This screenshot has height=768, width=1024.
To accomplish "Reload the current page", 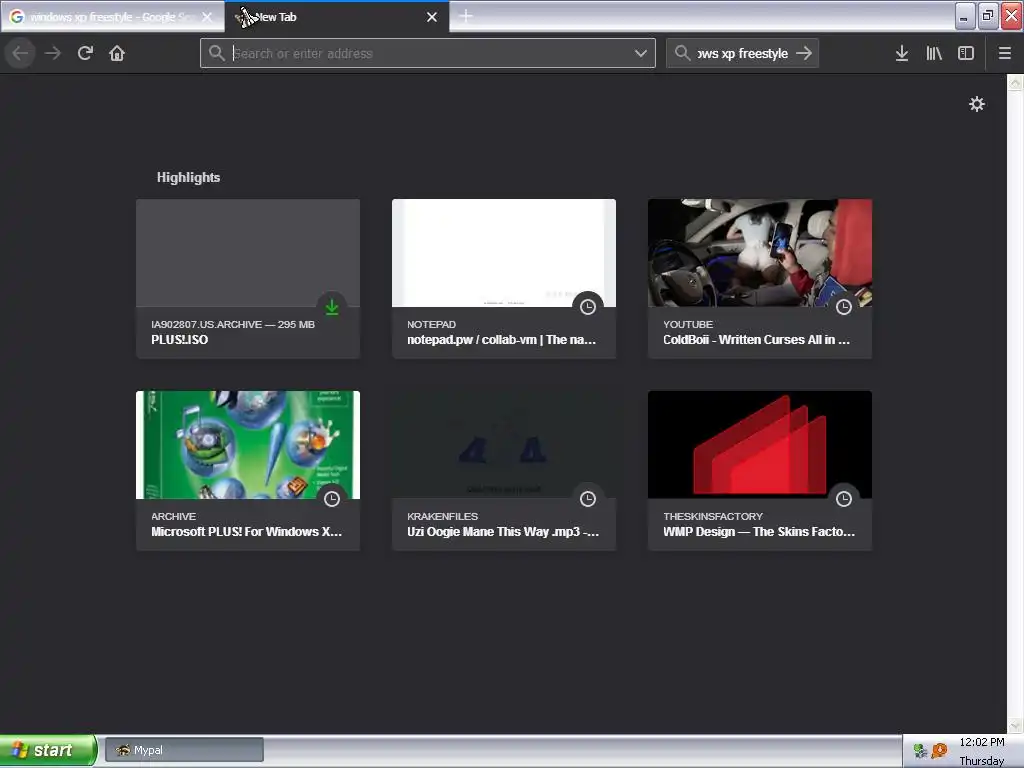I will pyautogui.click(x=85, y=53).
